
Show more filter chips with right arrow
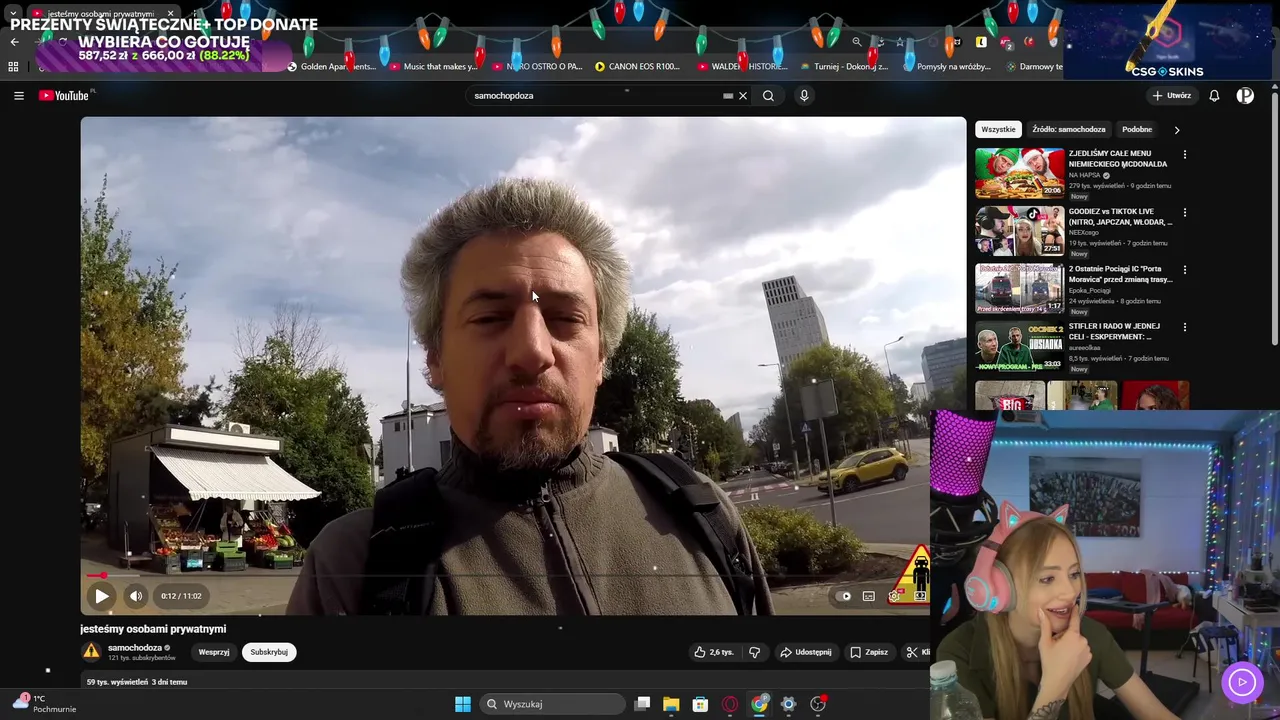click(x=1177, y=130)
